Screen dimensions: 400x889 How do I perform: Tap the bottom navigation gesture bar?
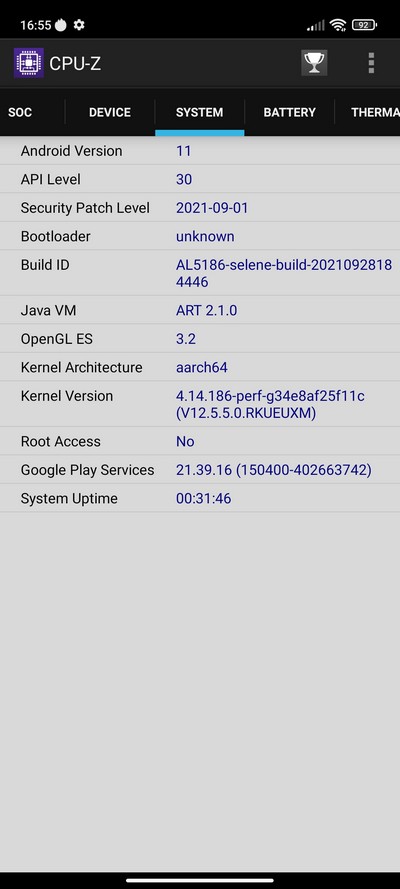(200, 880)
